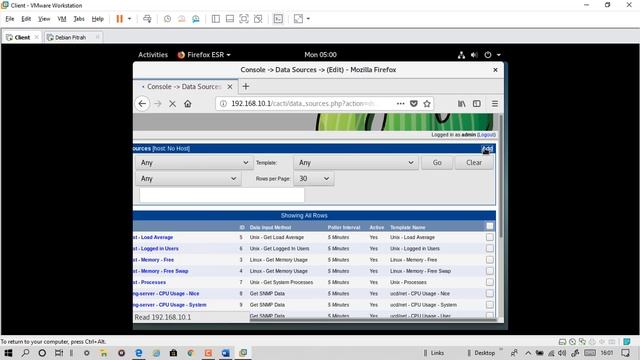
Task: Select the Console Data Sources Firefox tab
Action: pyautogui.click(x=184, y=87)
